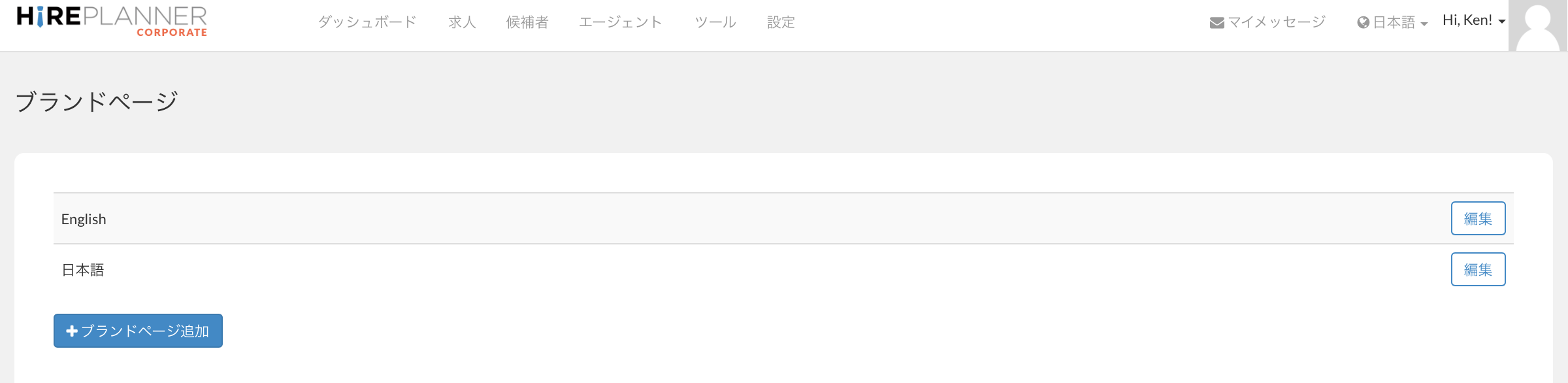
Task: Click the plus icon on ブランドページ追加 button
Action: [x=72, y=331]
